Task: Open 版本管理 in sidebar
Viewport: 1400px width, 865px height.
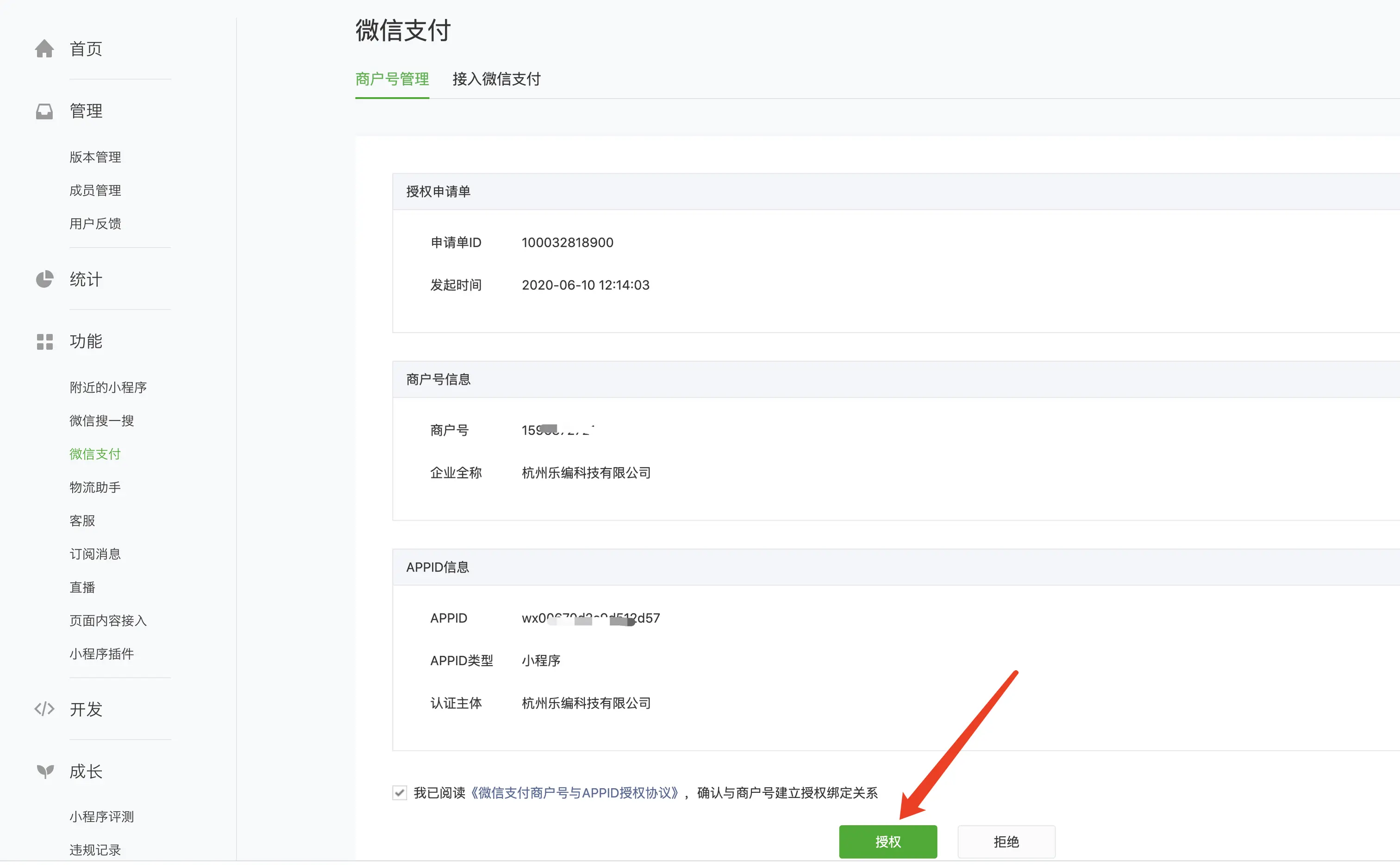Action: point(95,157)
